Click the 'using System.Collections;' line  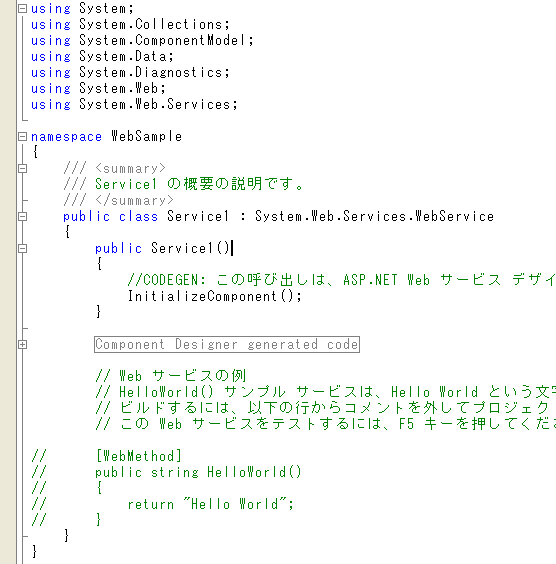130,24
